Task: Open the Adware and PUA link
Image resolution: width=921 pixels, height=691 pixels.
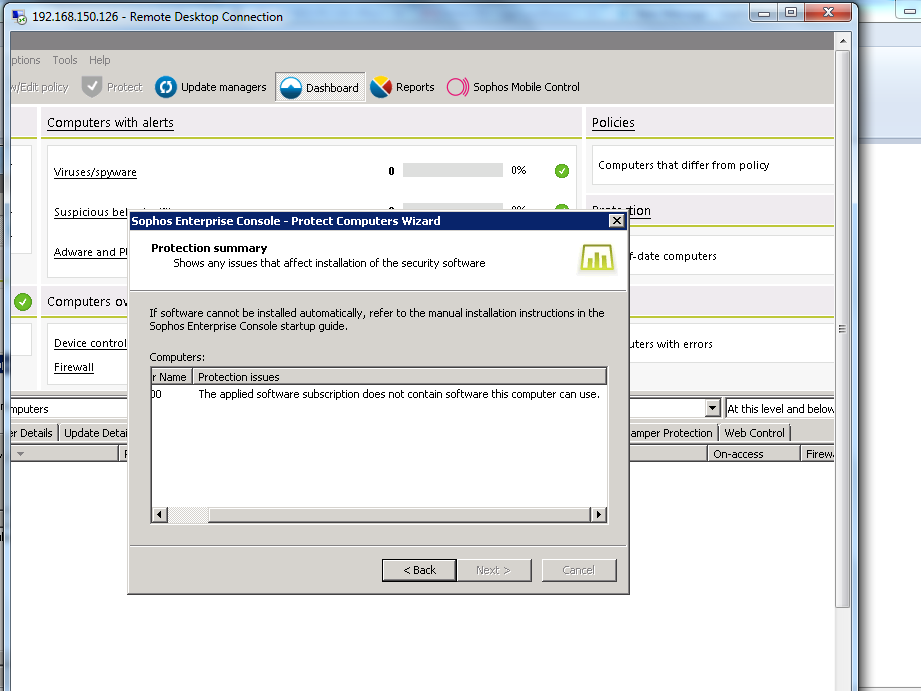Action: point(90,252)
